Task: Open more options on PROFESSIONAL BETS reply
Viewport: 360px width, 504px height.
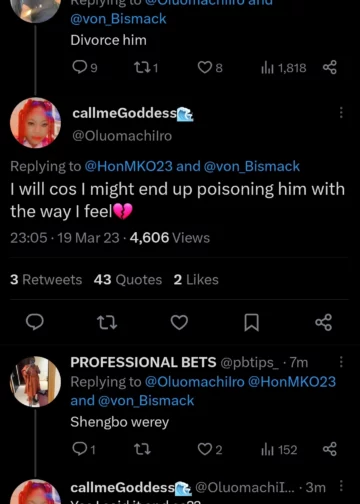Action: [x=341, y=362]
